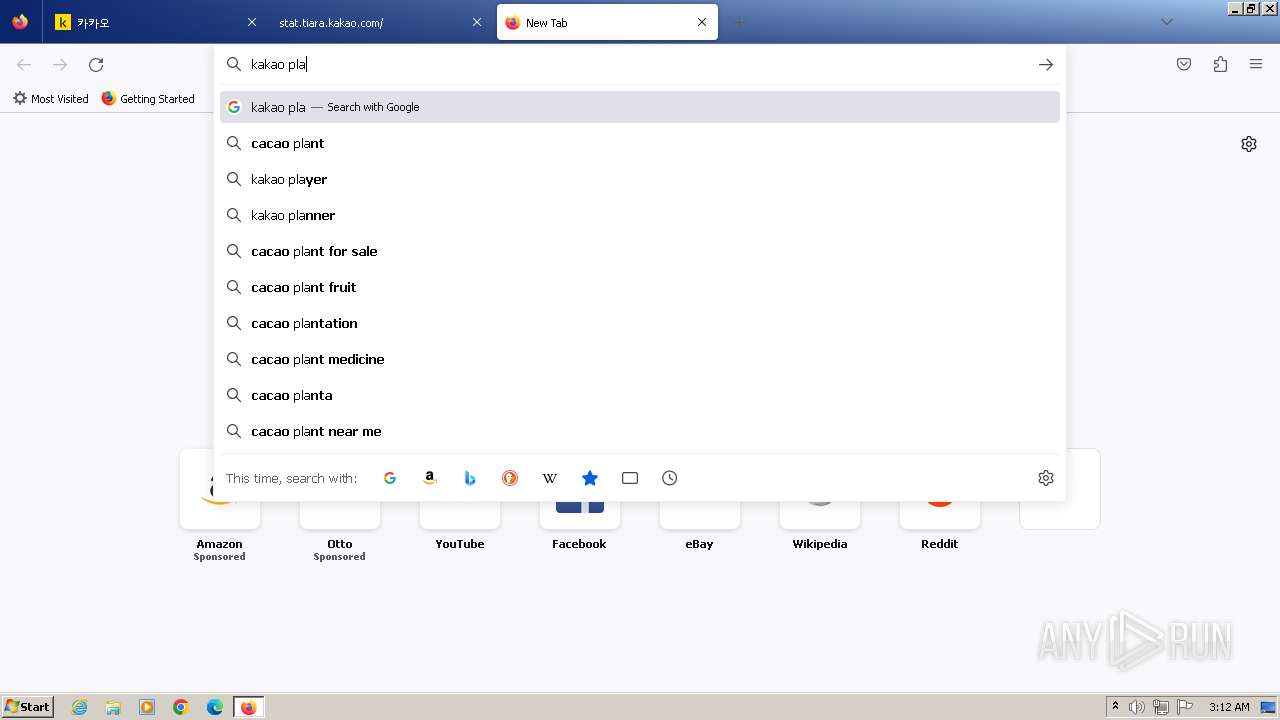Open Firefox View icon in tab strip
The width and height of the screenshot is (1280, 720).
(x=20, y=22)
